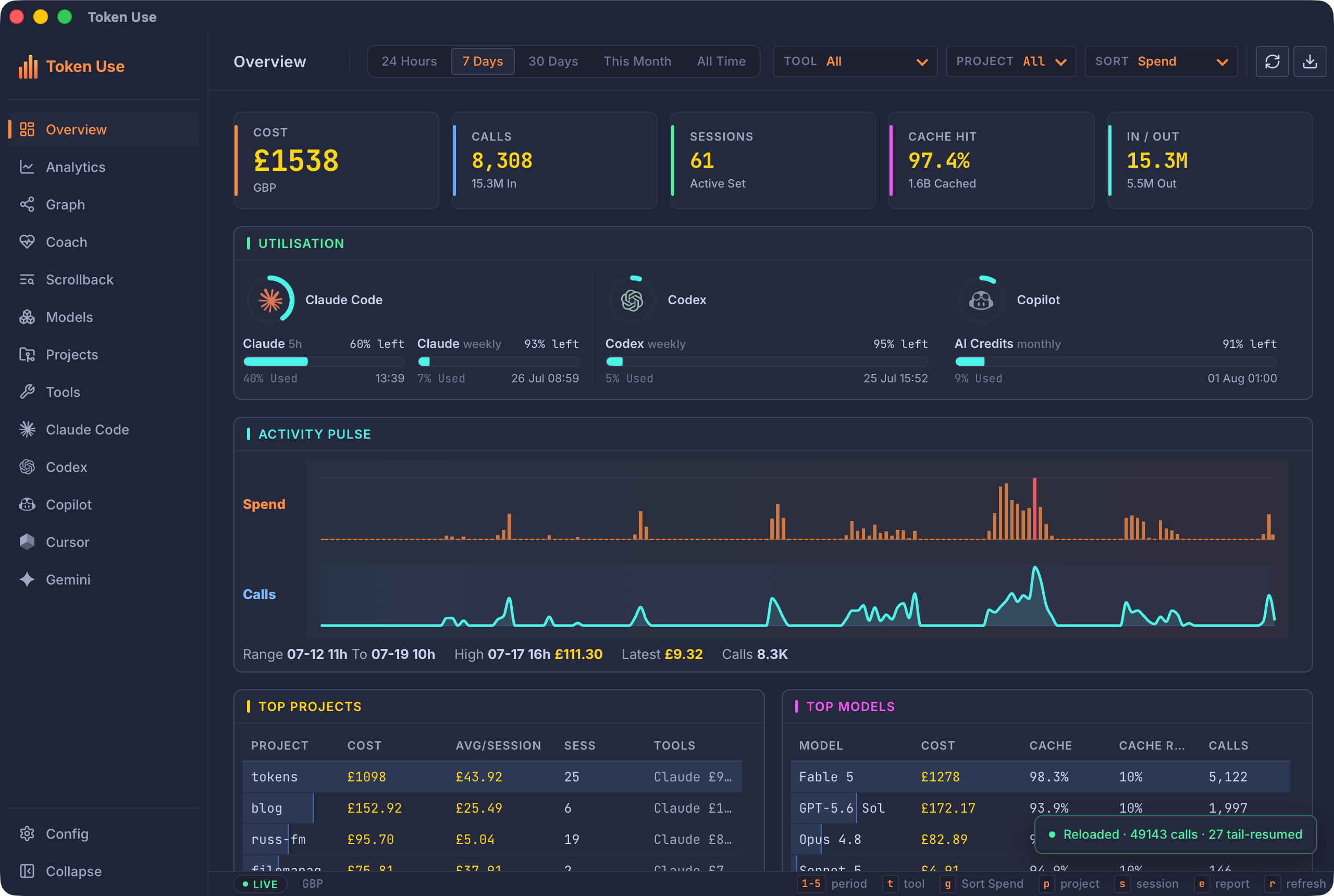This screenshot has width=1334, height=896.
Task: Open the PROJECT All dropdown
Action: click(1011, 61)
